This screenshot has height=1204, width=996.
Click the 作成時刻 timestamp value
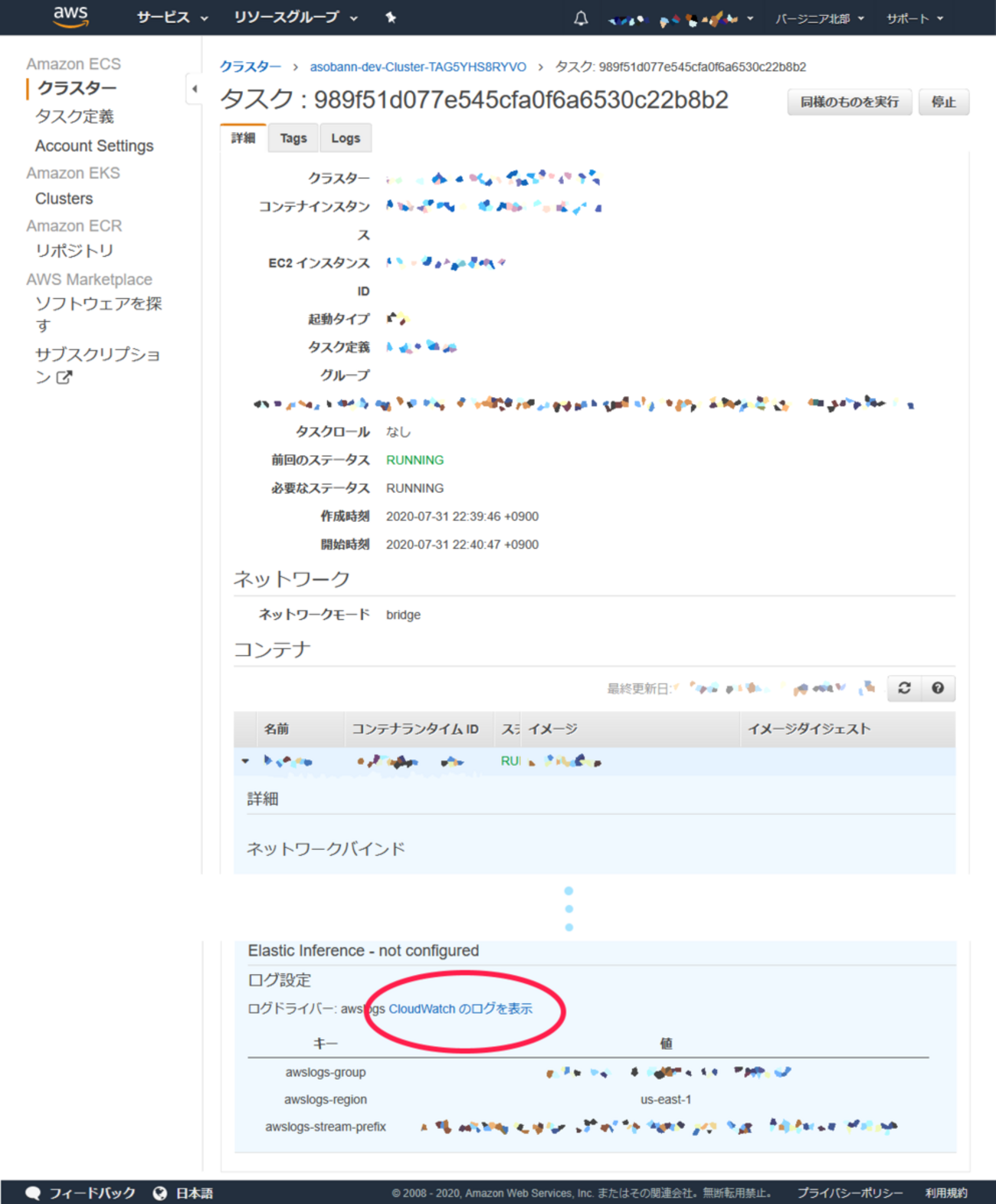pos(462,517)
